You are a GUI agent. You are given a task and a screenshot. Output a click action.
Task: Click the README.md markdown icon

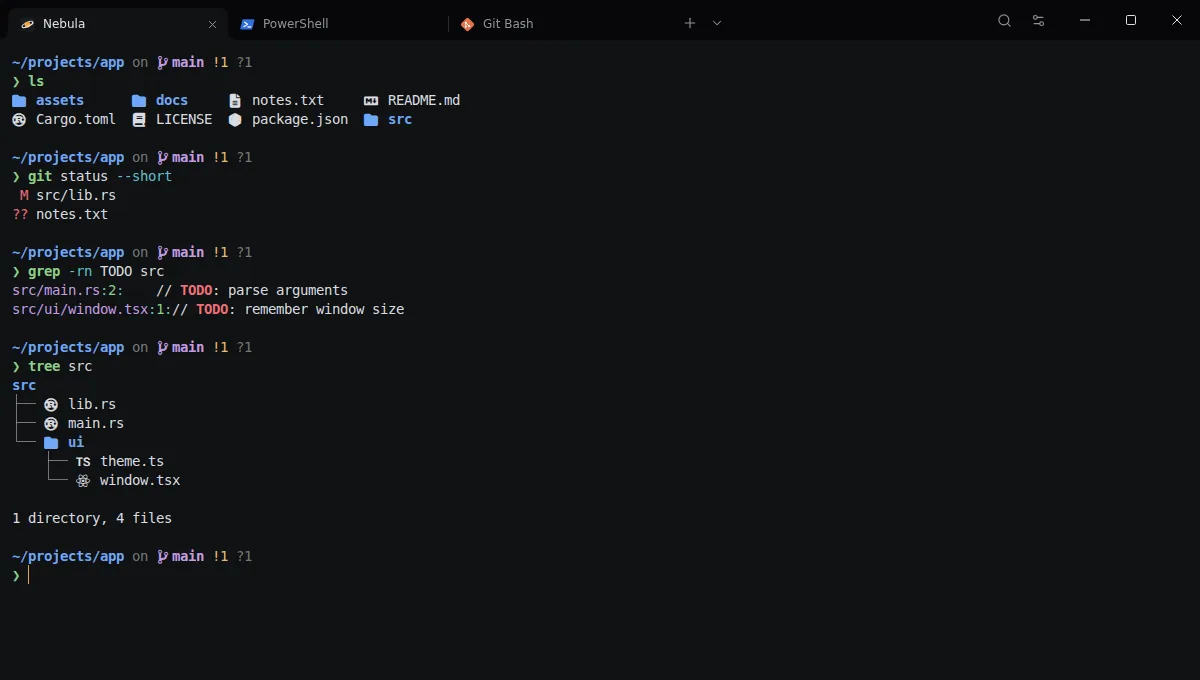[371, 100]
